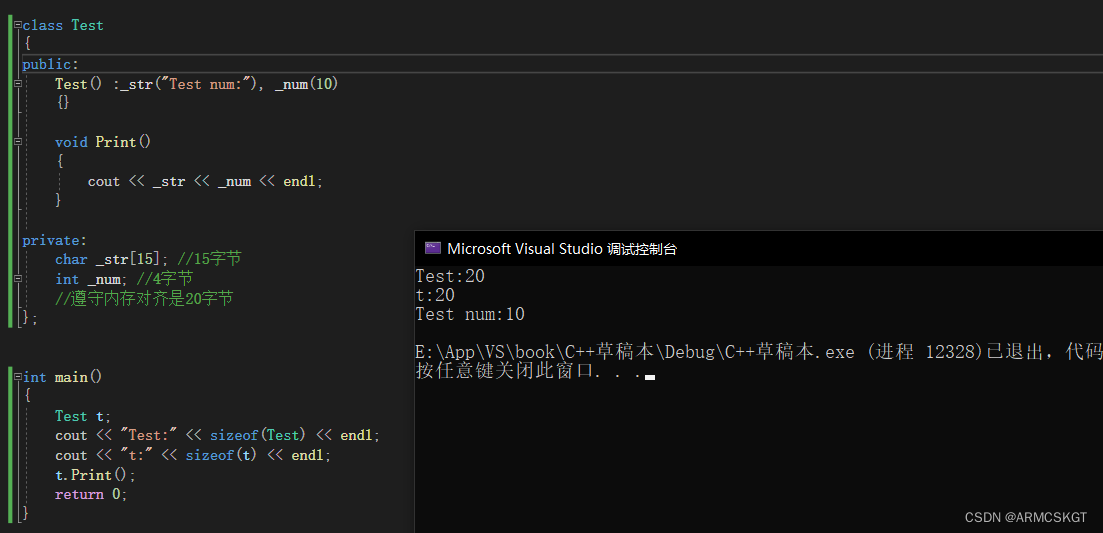Click the "Test num:10" console output line
1103x533 pixels.
tap(470, 314)
